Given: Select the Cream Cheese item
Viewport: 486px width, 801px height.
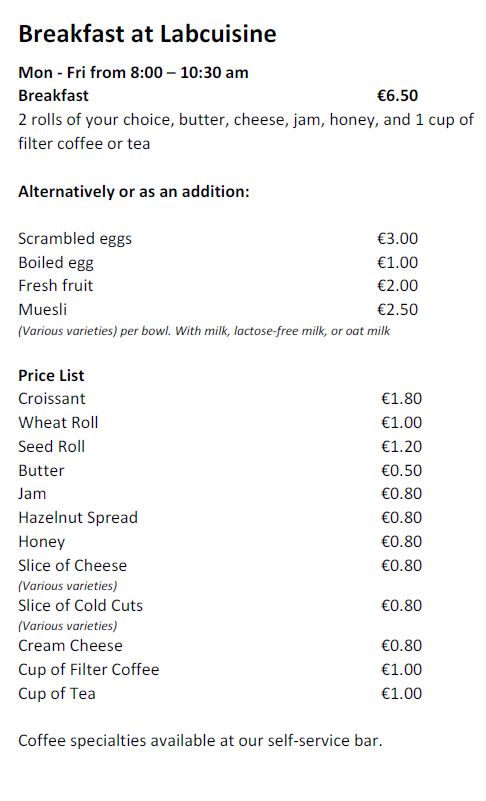Looking at the screenshot, I should tap(71, 645).
